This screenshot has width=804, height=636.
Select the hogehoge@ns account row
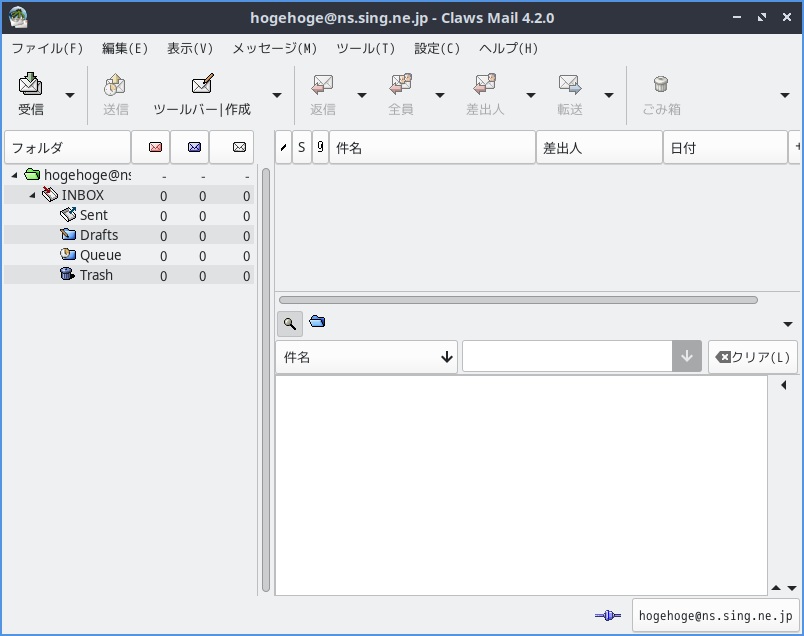(x=129, y=175)
